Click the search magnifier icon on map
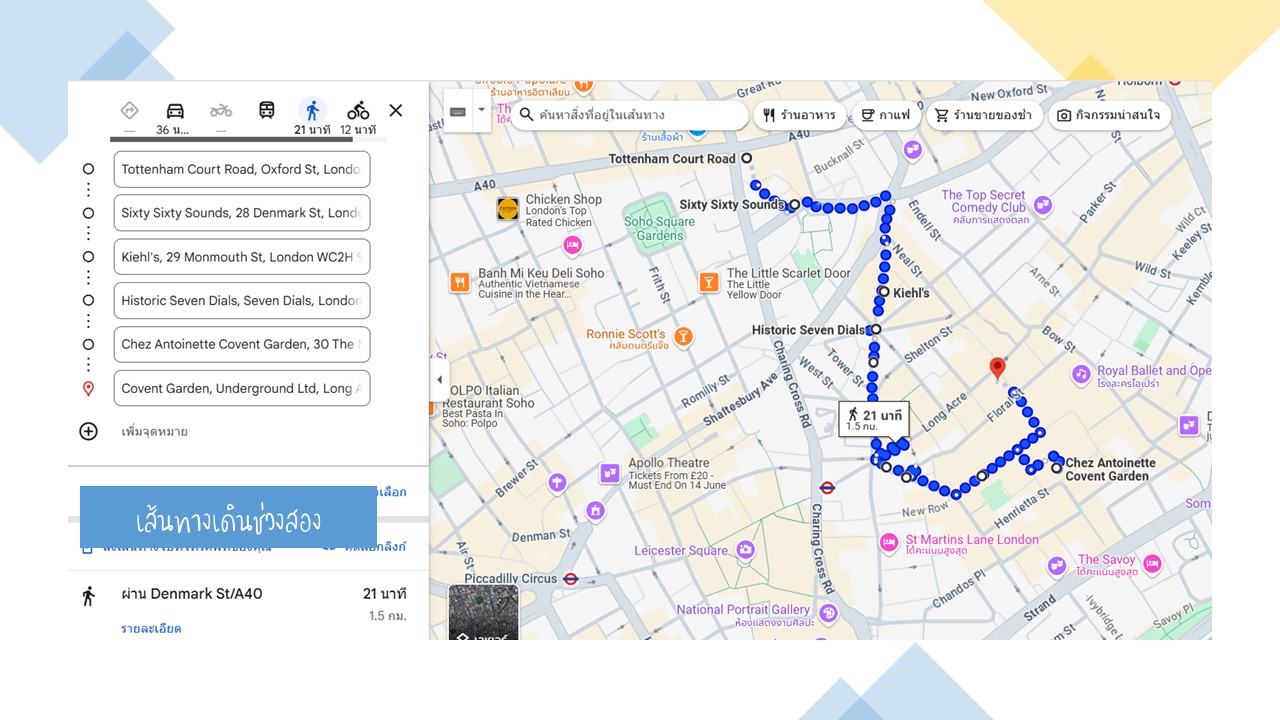 click(527, 115)
